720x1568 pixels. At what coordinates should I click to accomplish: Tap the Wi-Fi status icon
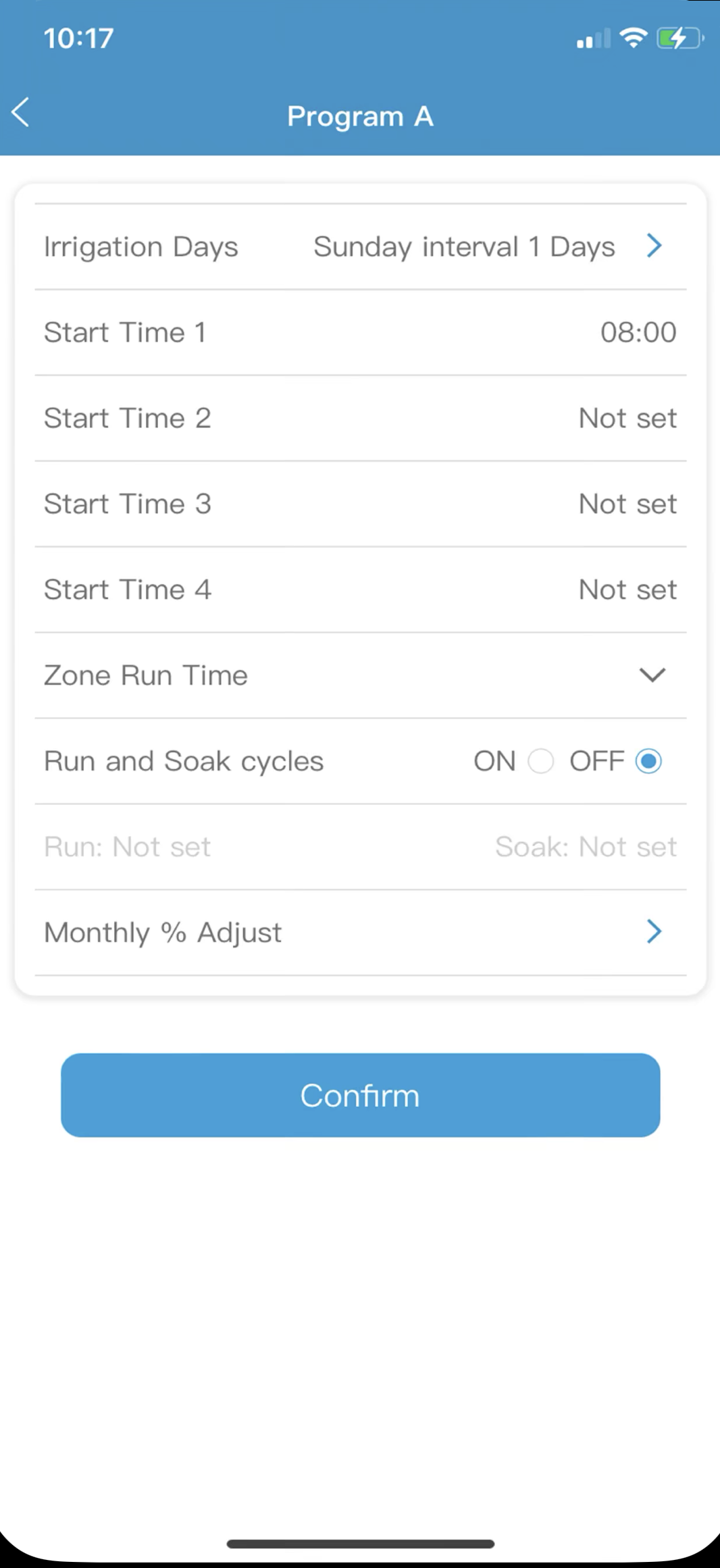[x=633, y=38]
